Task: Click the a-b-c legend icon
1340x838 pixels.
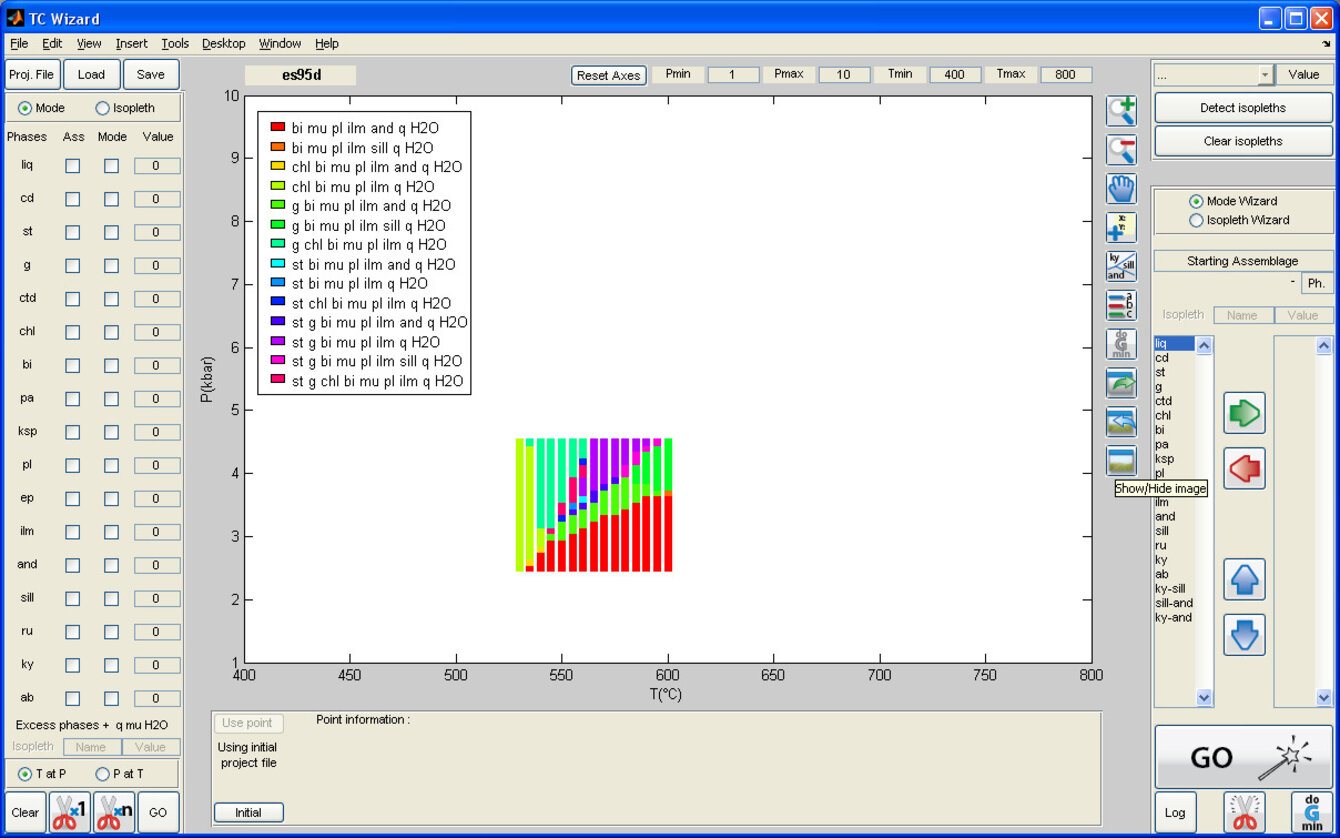Action: (x=1121, y=305)
